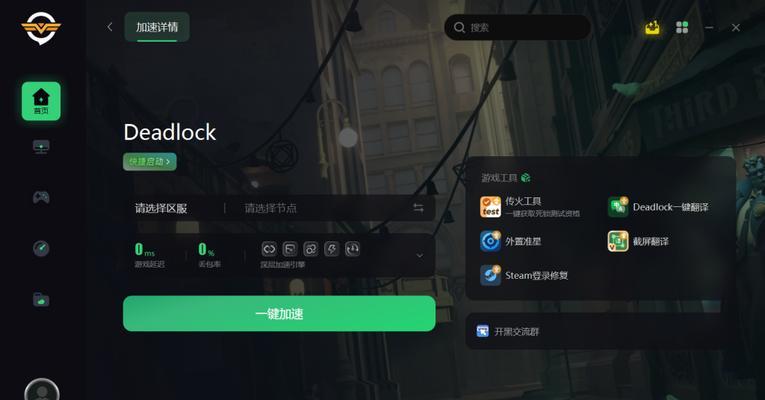Open the speedometer speed test icon
The image size is (765, 400).
[41, 248]
